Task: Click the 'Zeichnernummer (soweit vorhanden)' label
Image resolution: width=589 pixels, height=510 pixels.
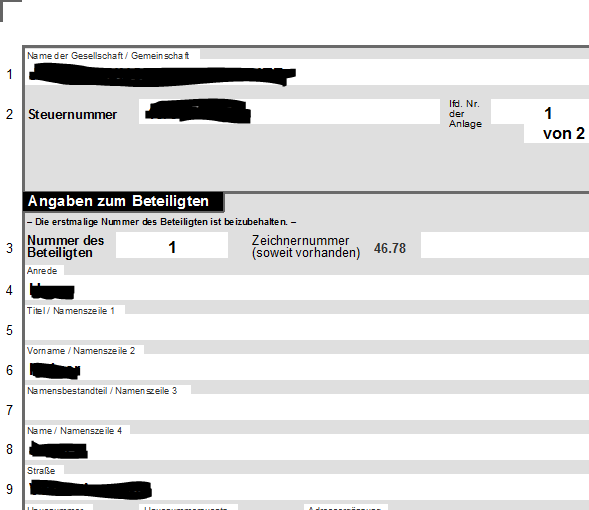Action: point(306,246)
